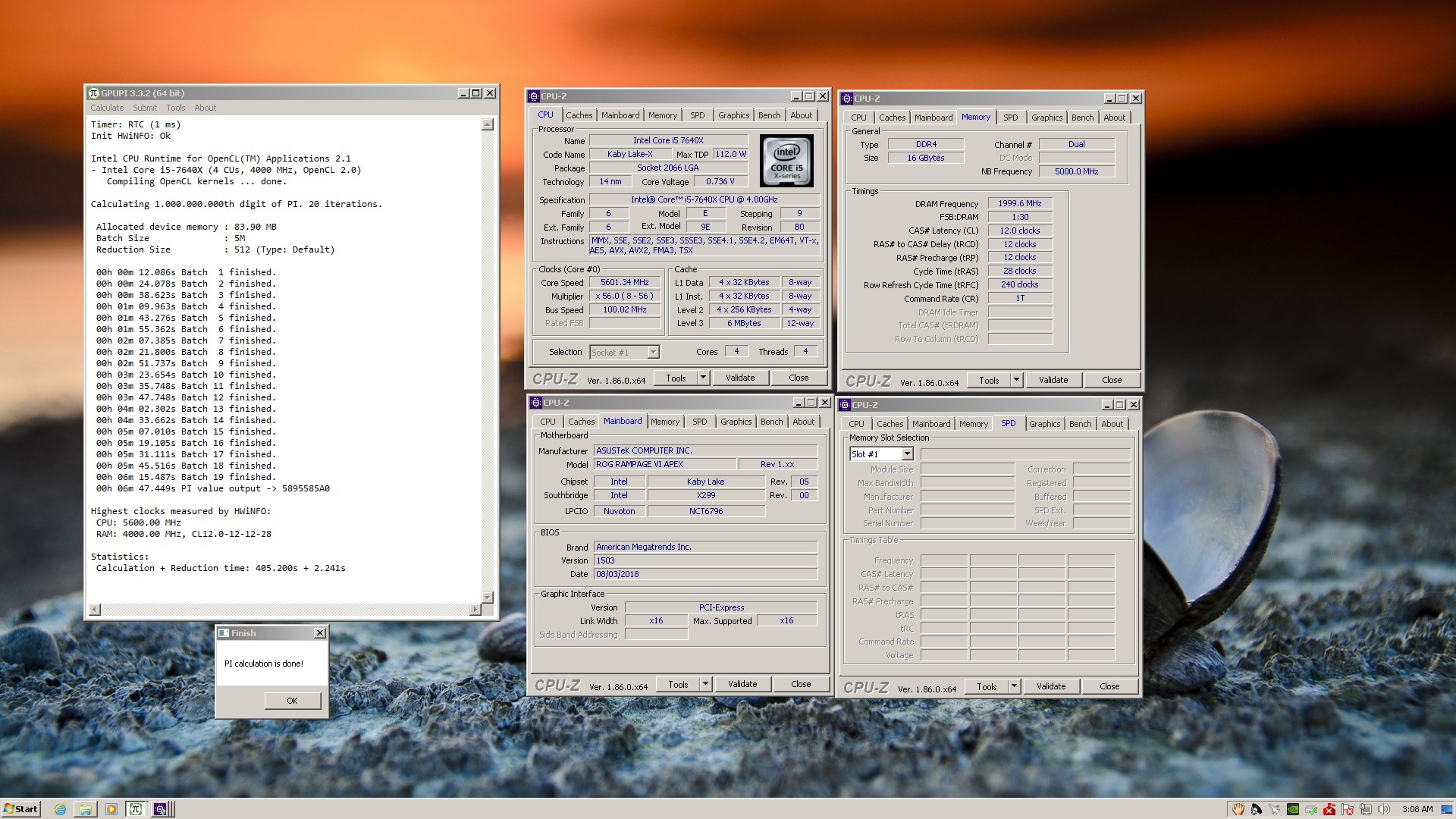
Task: Click GPUPI horizontal scrollbar left arrow
Action: click(x=95, y=609)
